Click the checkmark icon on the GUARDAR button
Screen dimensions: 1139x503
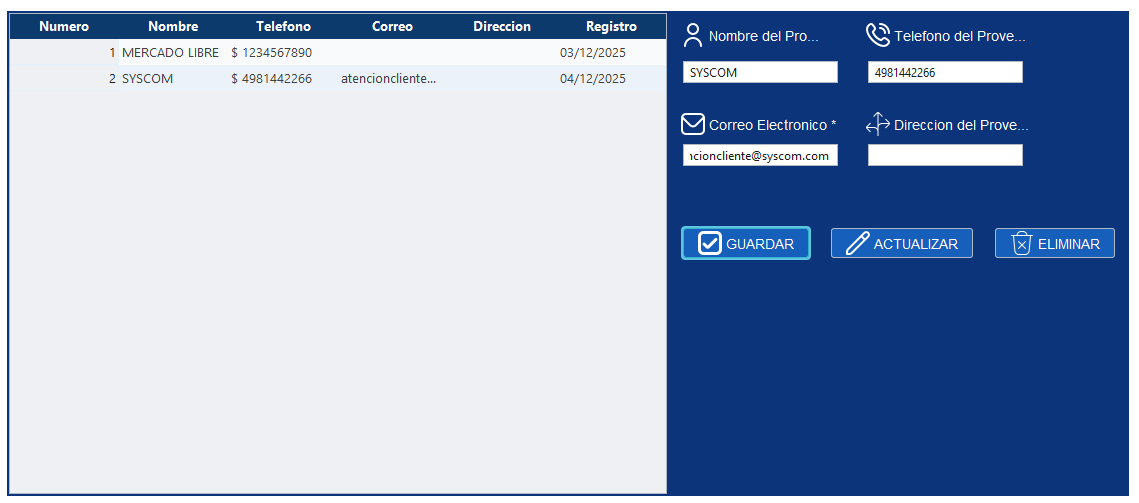click(709, 243)
